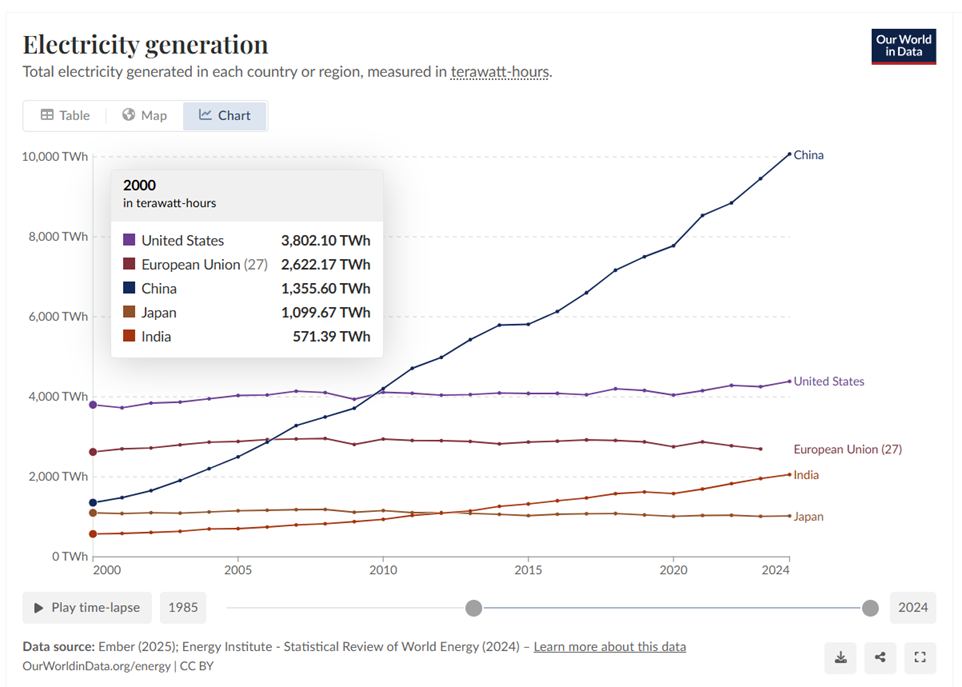Screen dimensions: 962x687
Task: Click the share icon button
Action: pos(880,658)
